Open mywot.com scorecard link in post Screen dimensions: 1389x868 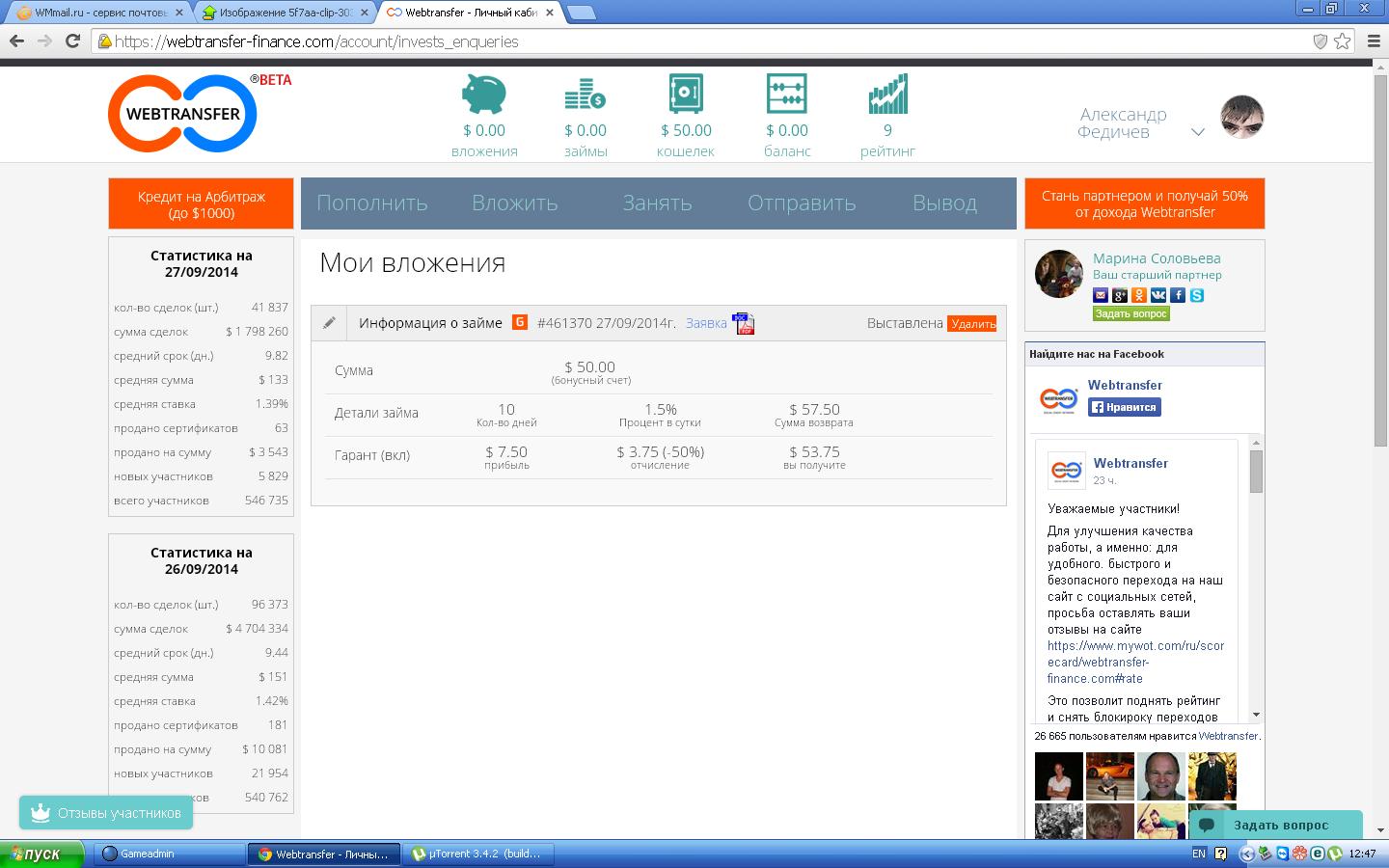[x=1136, y=662]
